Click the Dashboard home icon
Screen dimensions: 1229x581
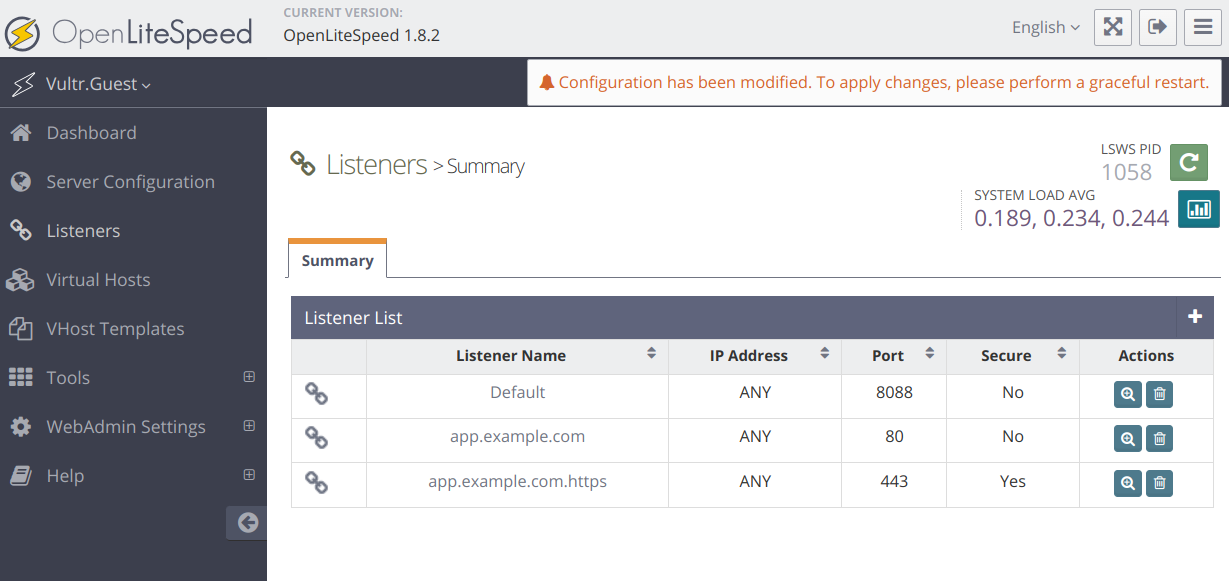point(20,132)
